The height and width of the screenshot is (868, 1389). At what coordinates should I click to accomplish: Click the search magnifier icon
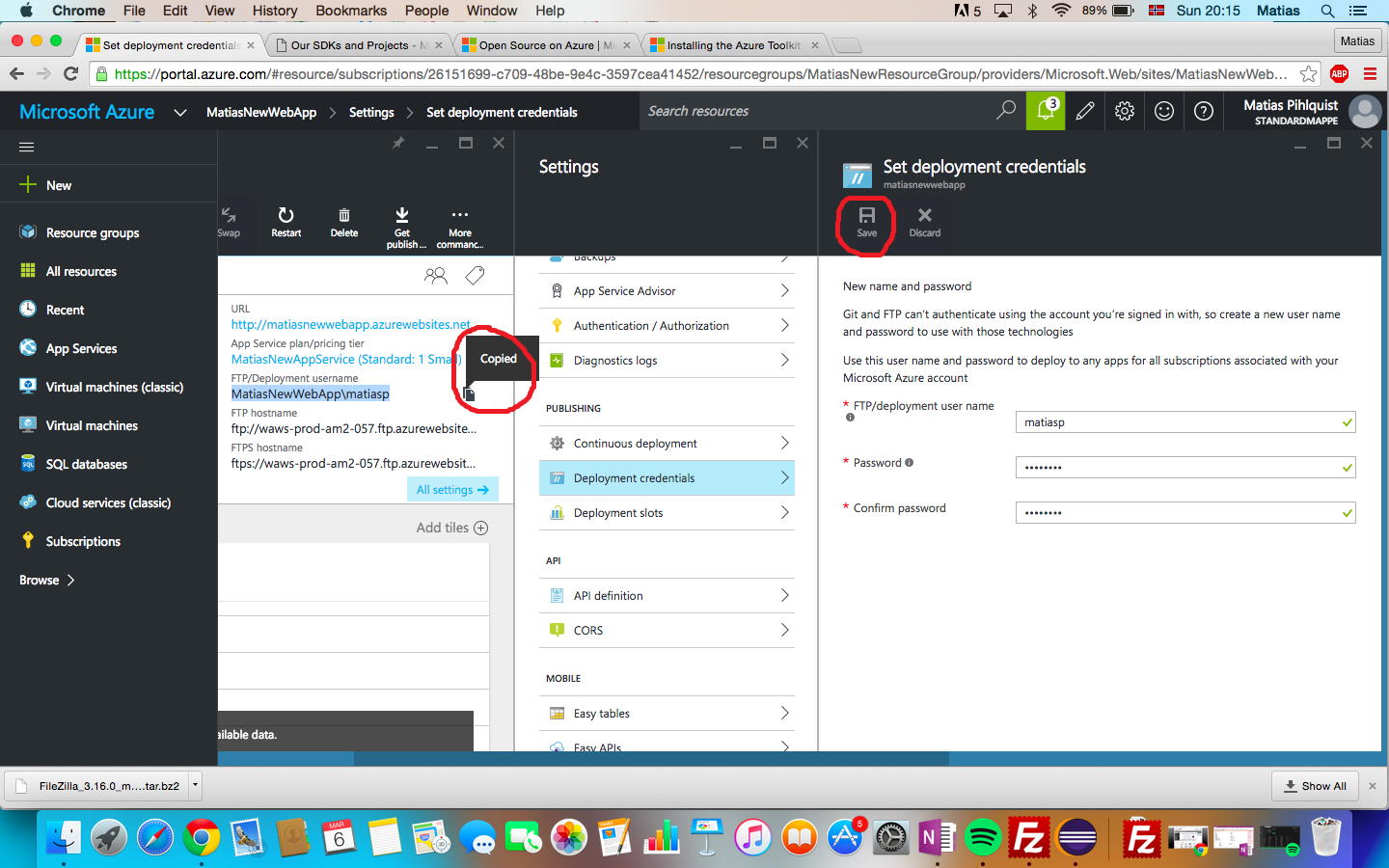pos(1006,110)
